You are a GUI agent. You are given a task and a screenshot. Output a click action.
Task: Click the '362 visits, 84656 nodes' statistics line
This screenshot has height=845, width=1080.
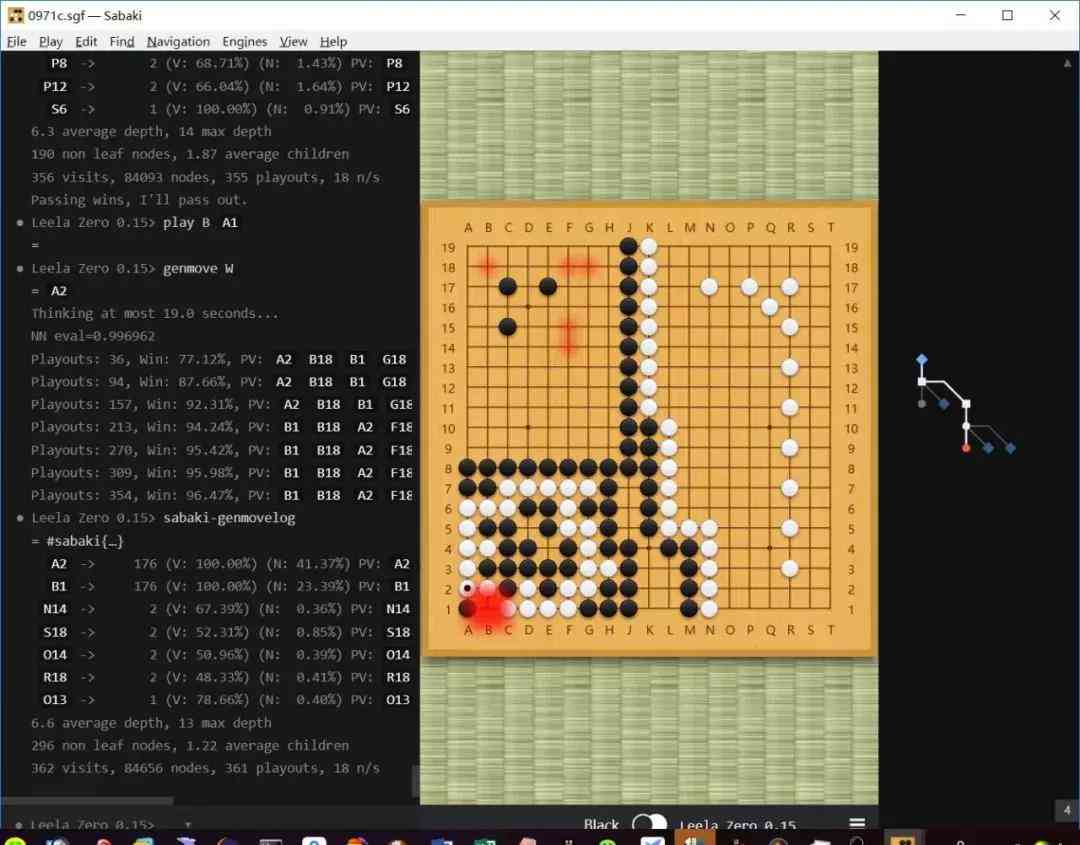205,768
